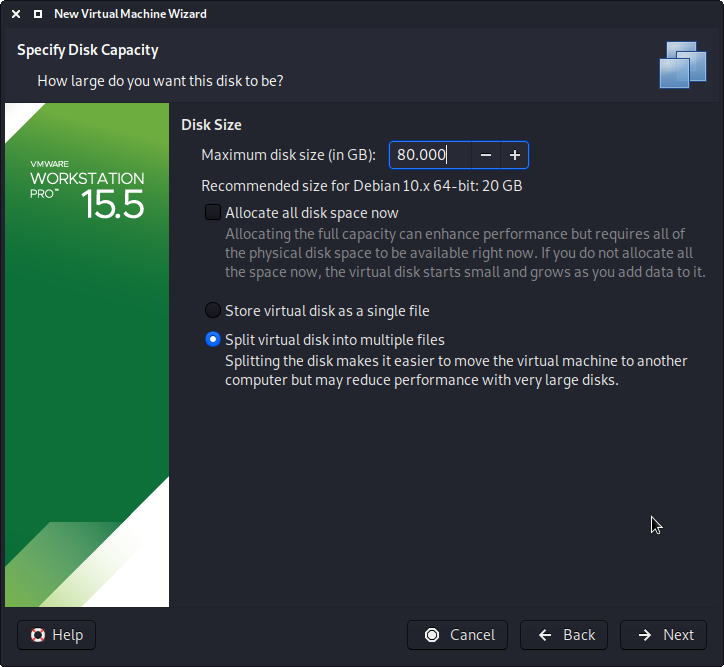The height and width of the screenshot is (667, 724).
Task: Click the square window icon in title bar
Action: click(37, 15)
